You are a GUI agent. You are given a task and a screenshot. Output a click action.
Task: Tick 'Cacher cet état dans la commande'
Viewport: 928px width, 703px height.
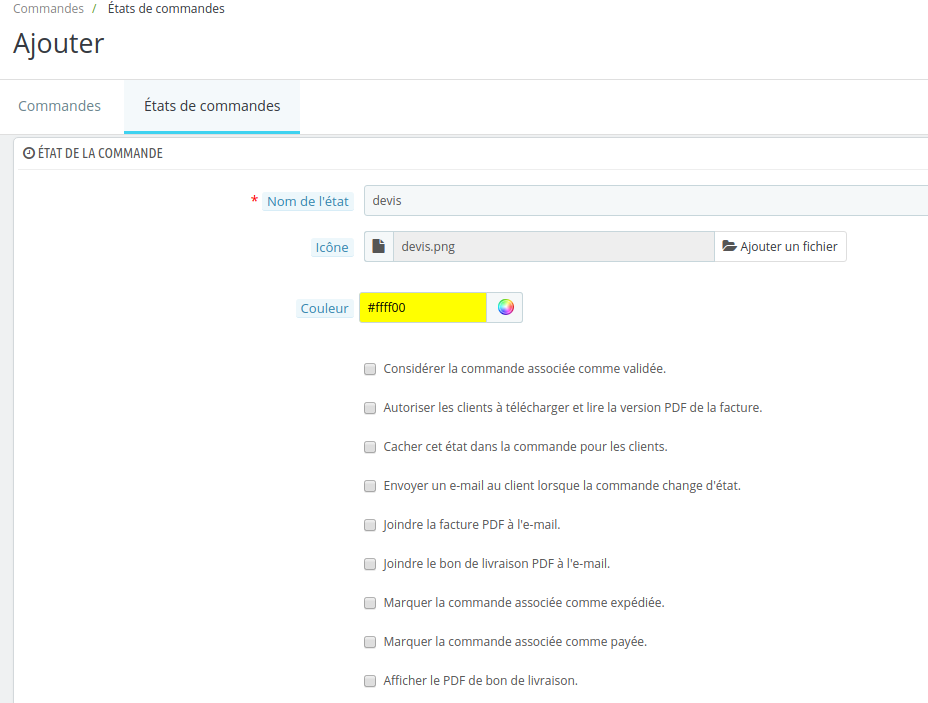coord(370,447)
